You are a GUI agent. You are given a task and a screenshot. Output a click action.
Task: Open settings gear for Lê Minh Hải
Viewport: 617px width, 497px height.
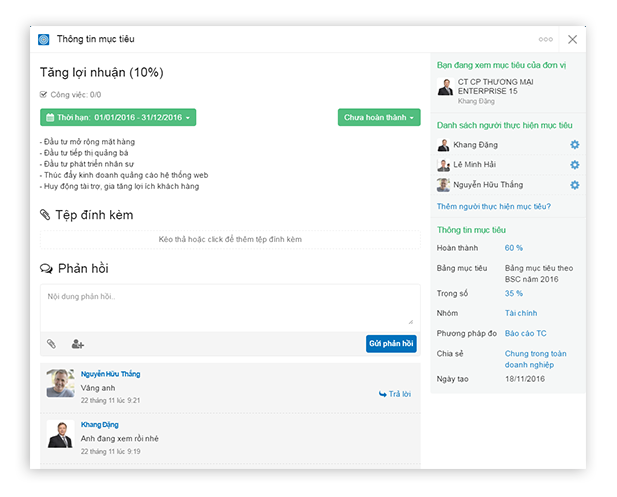(x=574, y=165)
